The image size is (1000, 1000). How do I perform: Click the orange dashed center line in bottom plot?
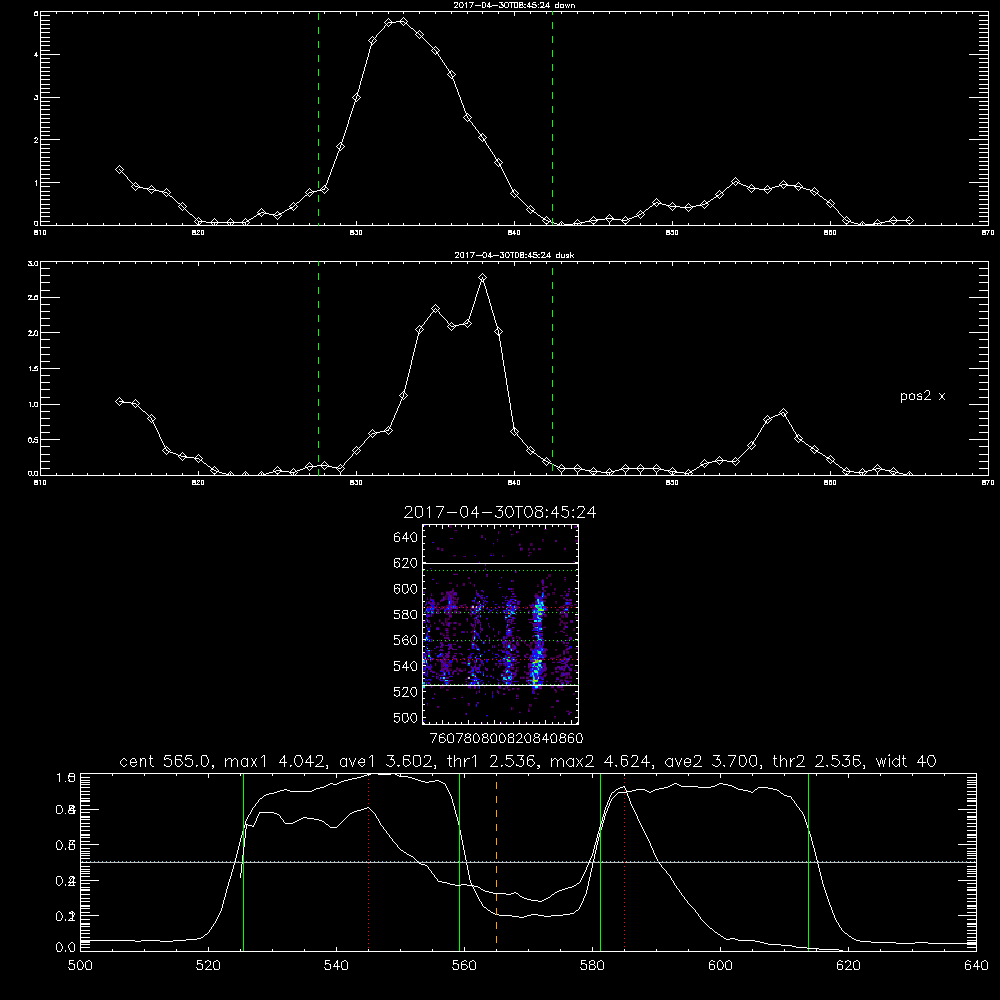click(x=496, y=861)
